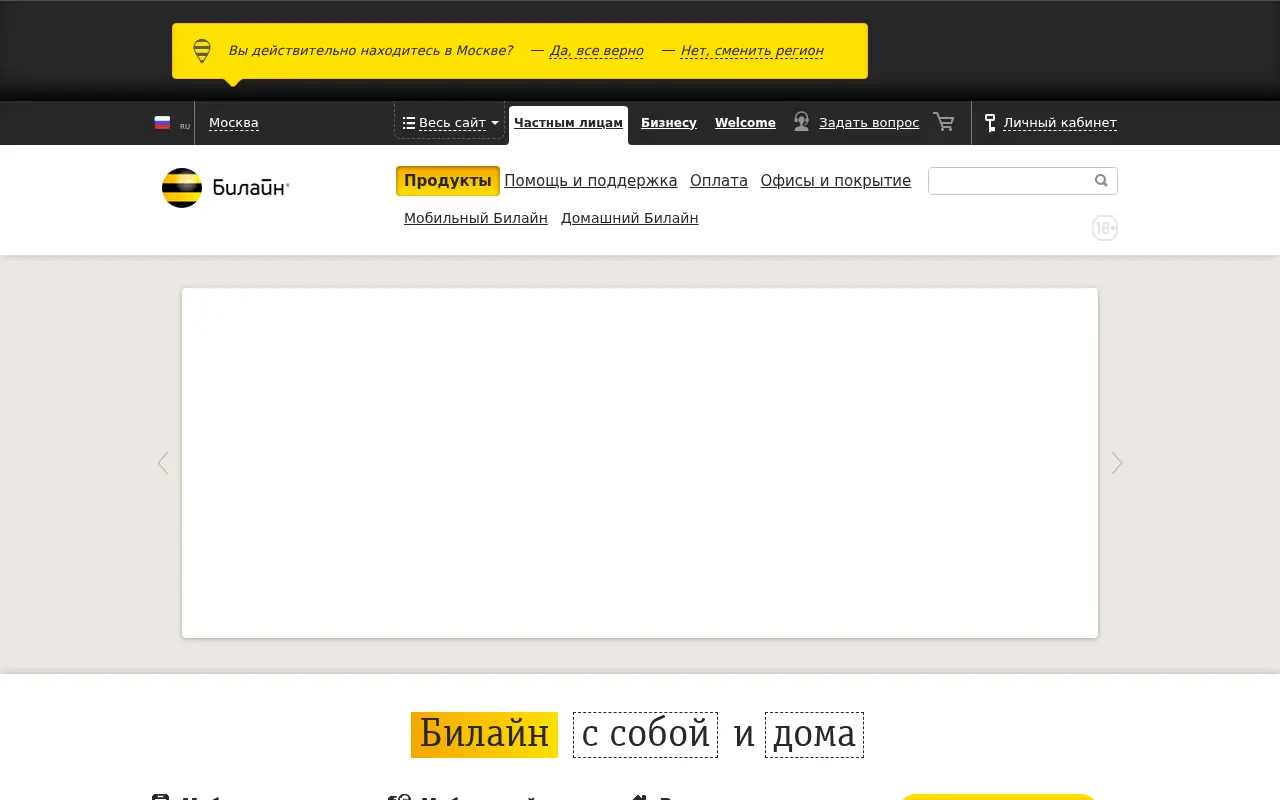Select the 'дома' toggle in heading
The height and width of the screenshot is (800, 1280).
[814, 735]
